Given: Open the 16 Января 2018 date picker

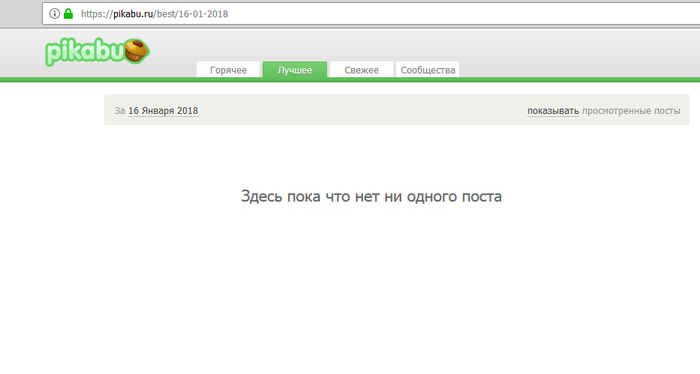Looking at the screenshot, I should click(163, 111).
